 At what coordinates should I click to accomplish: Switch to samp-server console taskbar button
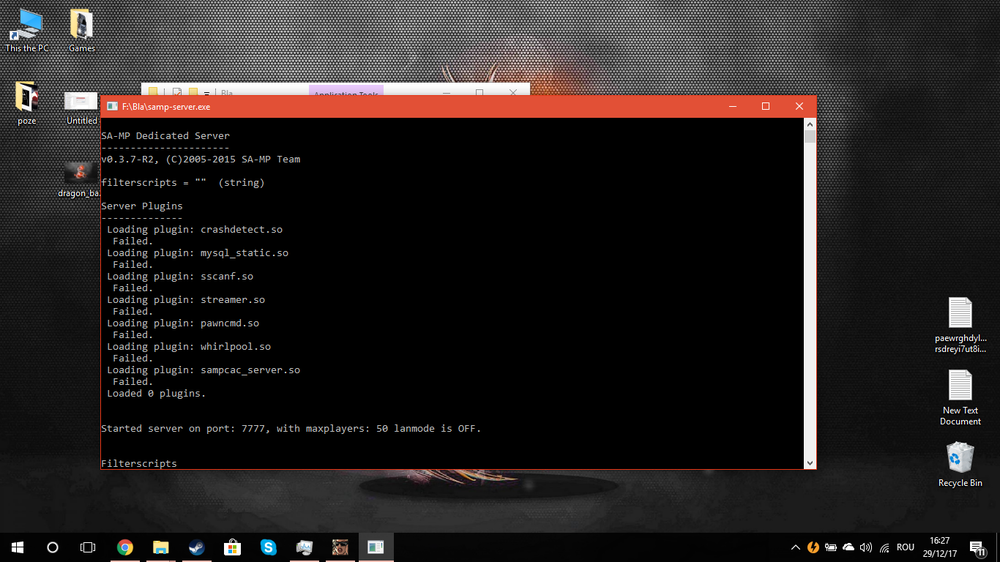coord(376,547)
